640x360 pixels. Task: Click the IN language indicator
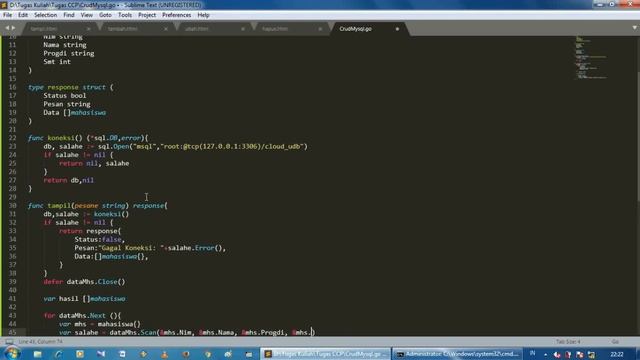[x=532, y=353]
